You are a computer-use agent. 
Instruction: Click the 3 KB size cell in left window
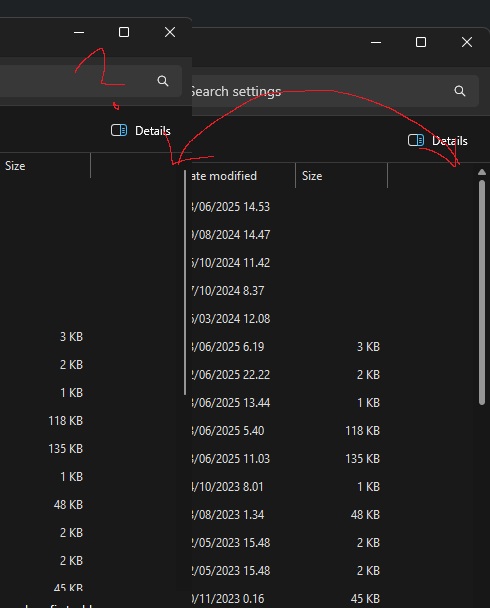point(71,337)
